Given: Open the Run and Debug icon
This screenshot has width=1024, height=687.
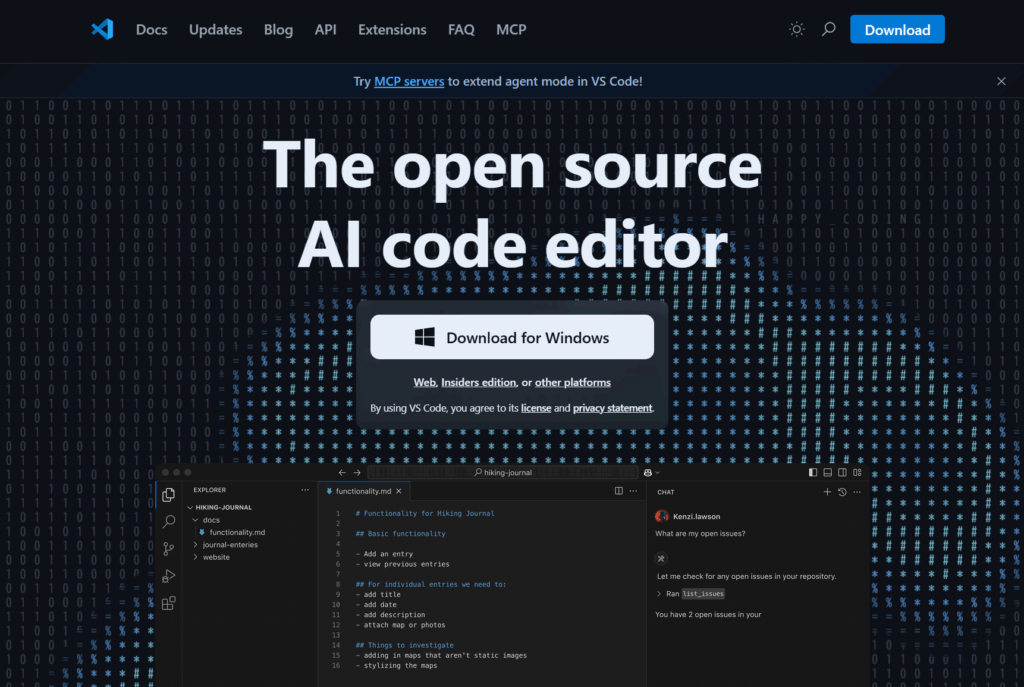Looking at the screenshot, I should pyautogui.click(x=168, y=576).
